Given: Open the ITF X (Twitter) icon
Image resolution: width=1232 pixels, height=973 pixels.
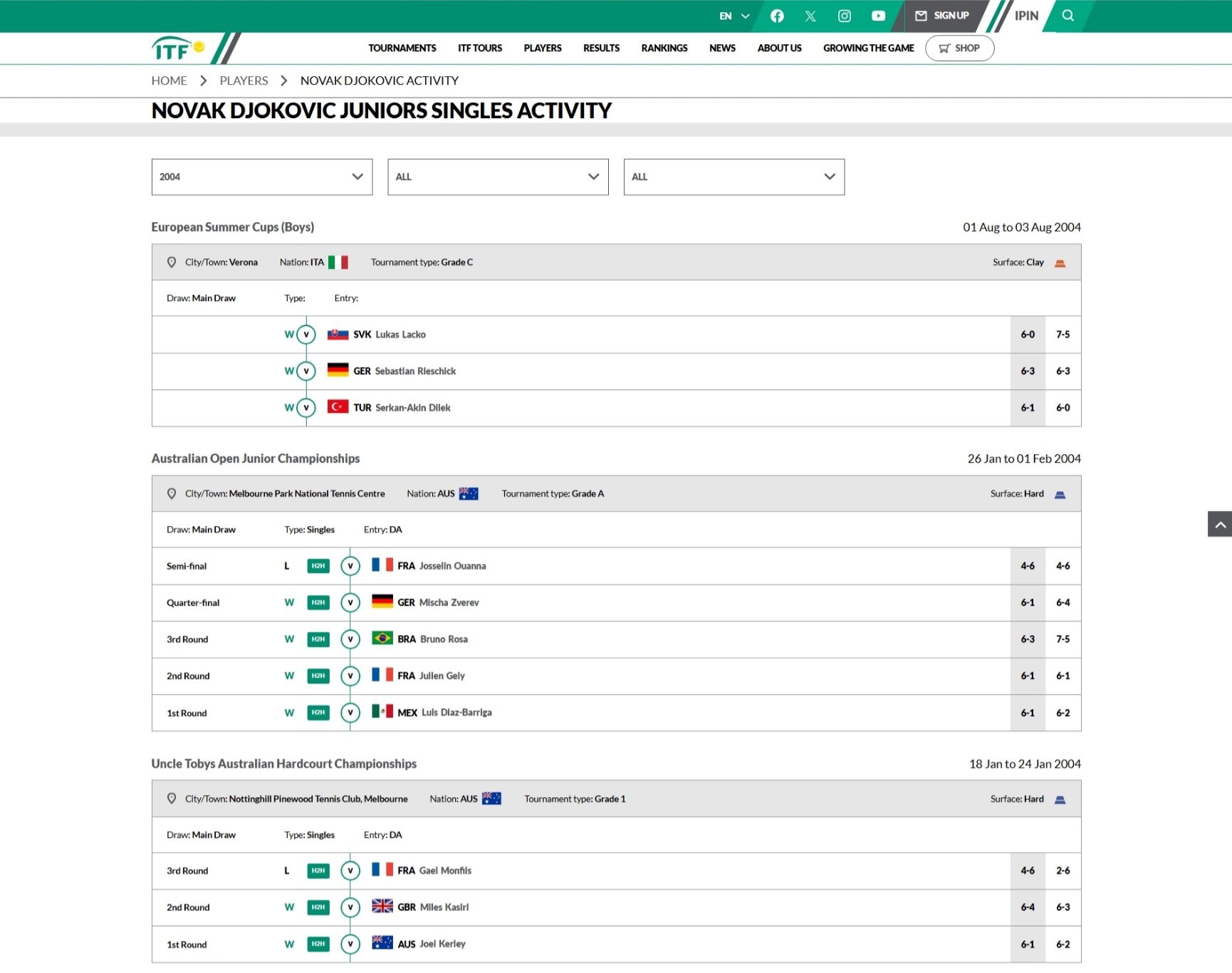Looking at the screenshot, I should click(x=810, y=16).
